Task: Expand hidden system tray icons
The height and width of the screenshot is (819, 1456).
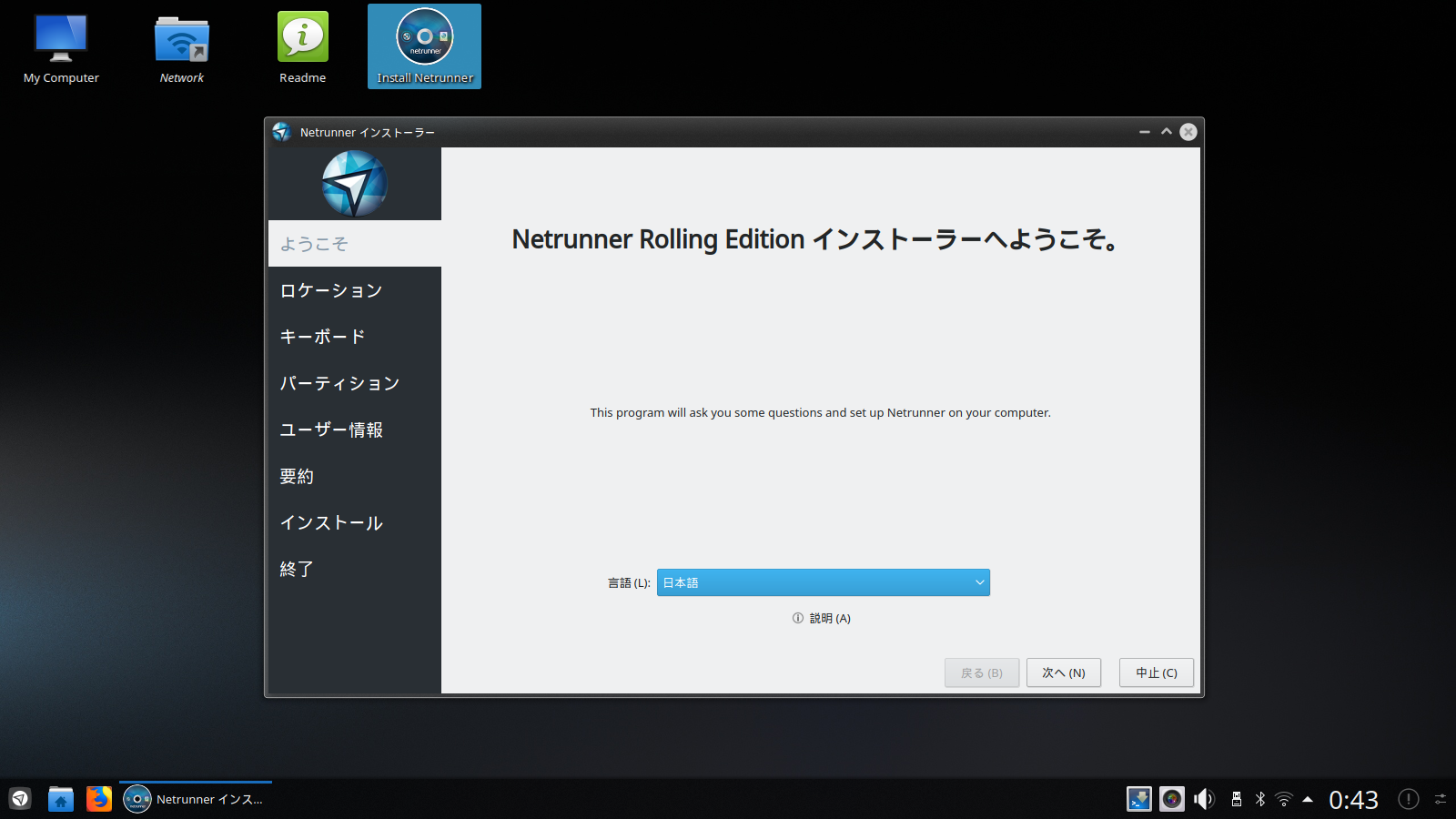Action: click(x=1309, y=799)
